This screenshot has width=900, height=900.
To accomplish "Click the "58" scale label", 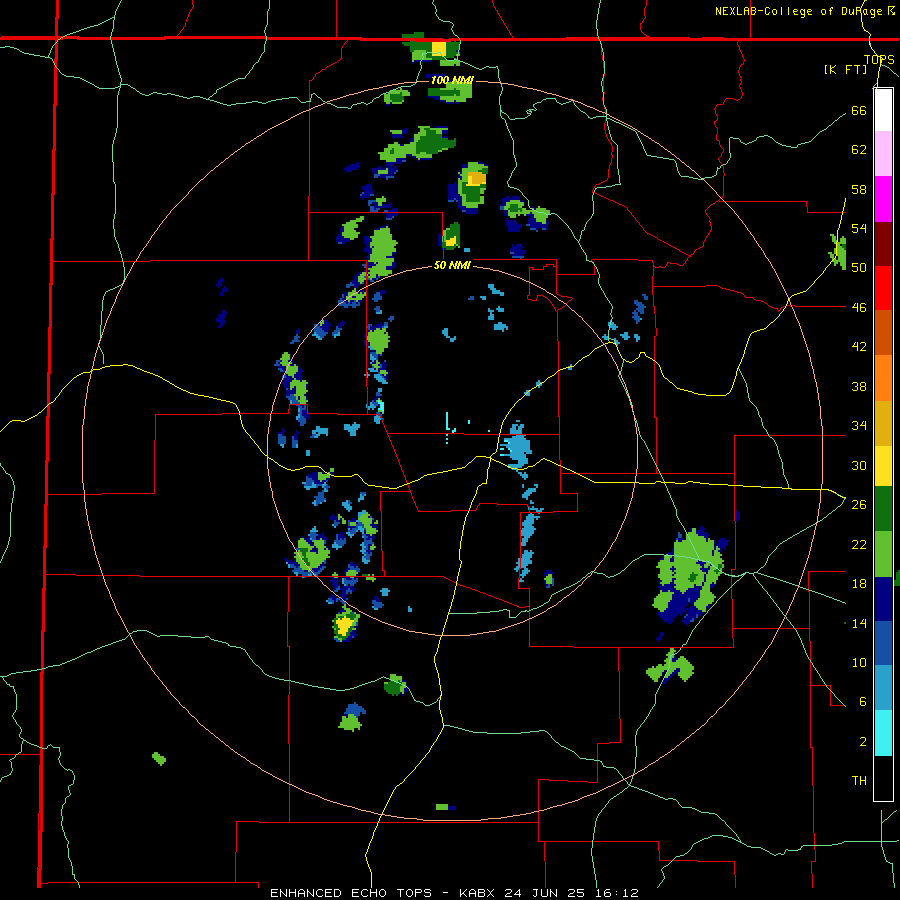I will coord(859,189).
